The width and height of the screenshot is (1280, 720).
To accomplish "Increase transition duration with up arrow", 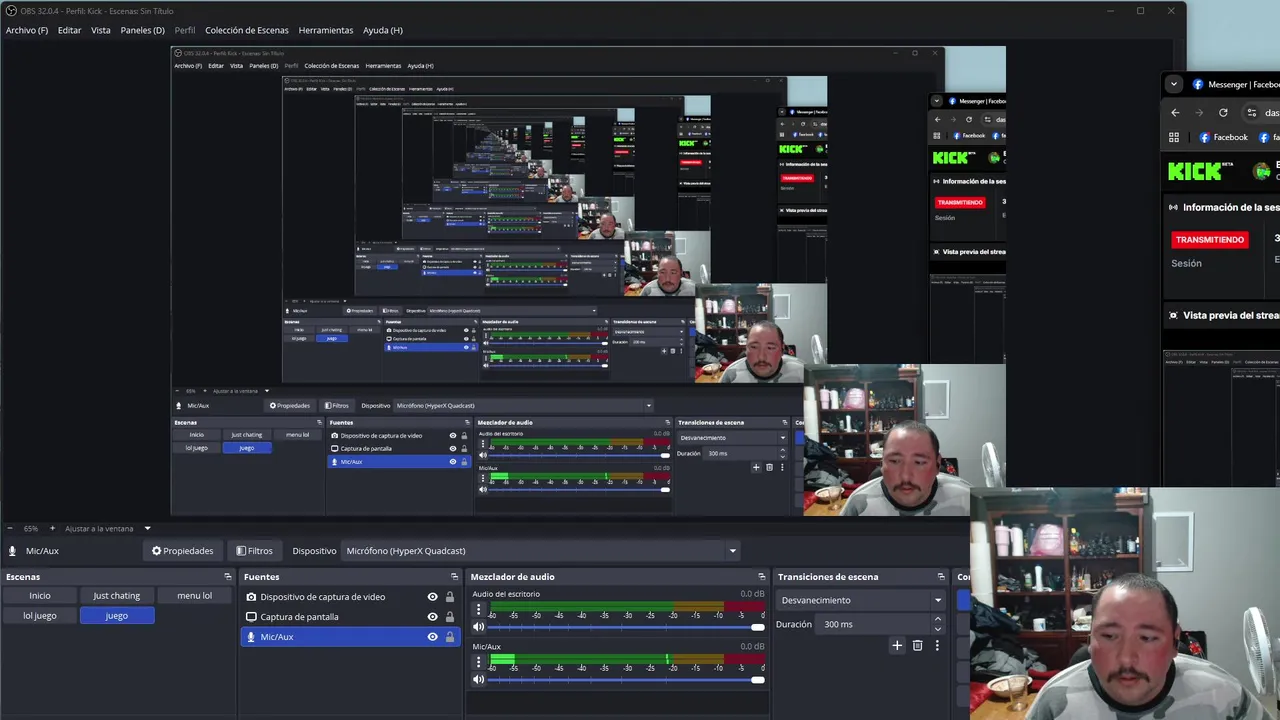I will click(x=938, y=620).
